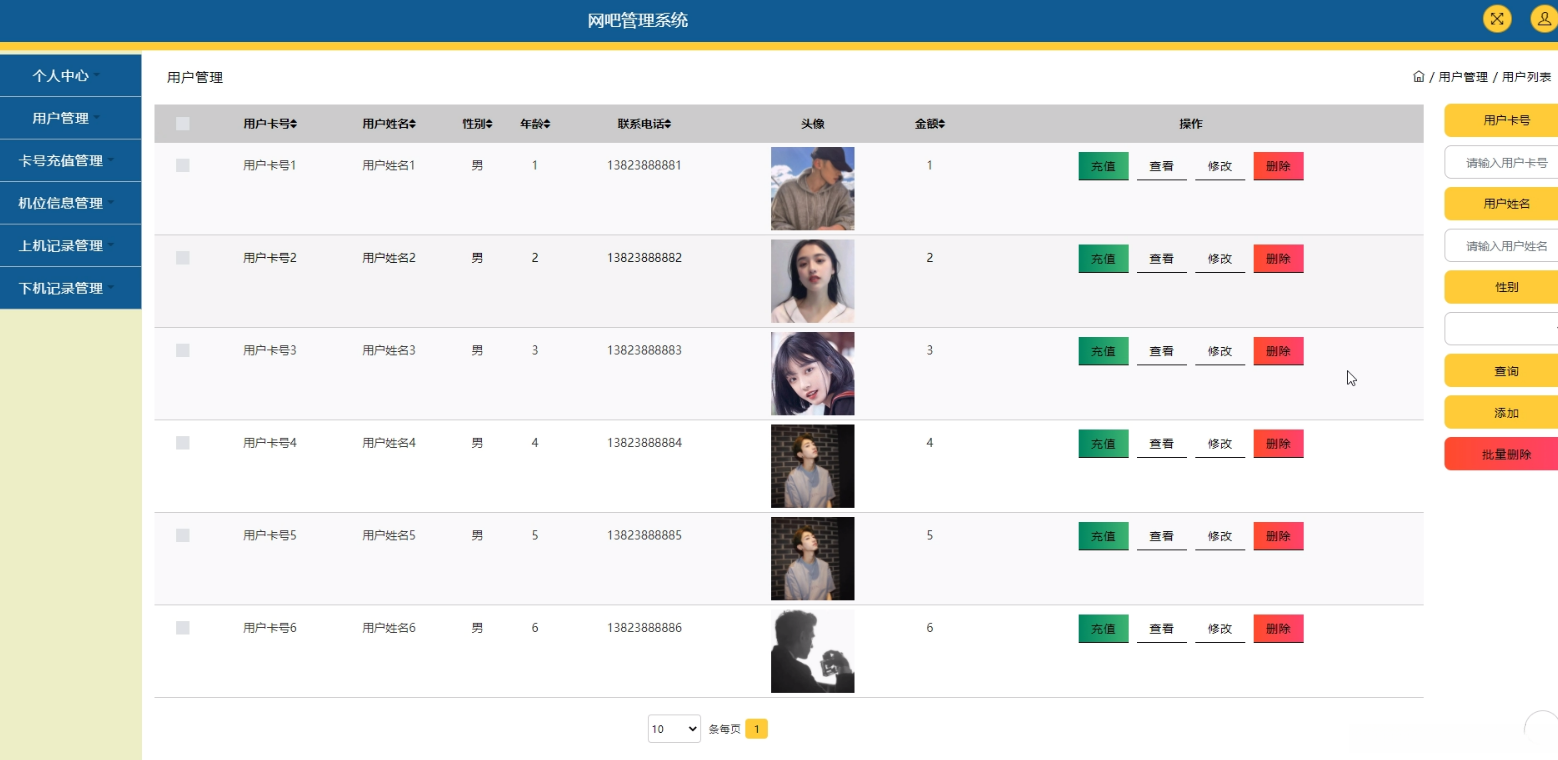Expand the 用户管理 sidebar menu
This screenshot has width=1558, height=760.
pyautogui.click(x=70, y=118)
